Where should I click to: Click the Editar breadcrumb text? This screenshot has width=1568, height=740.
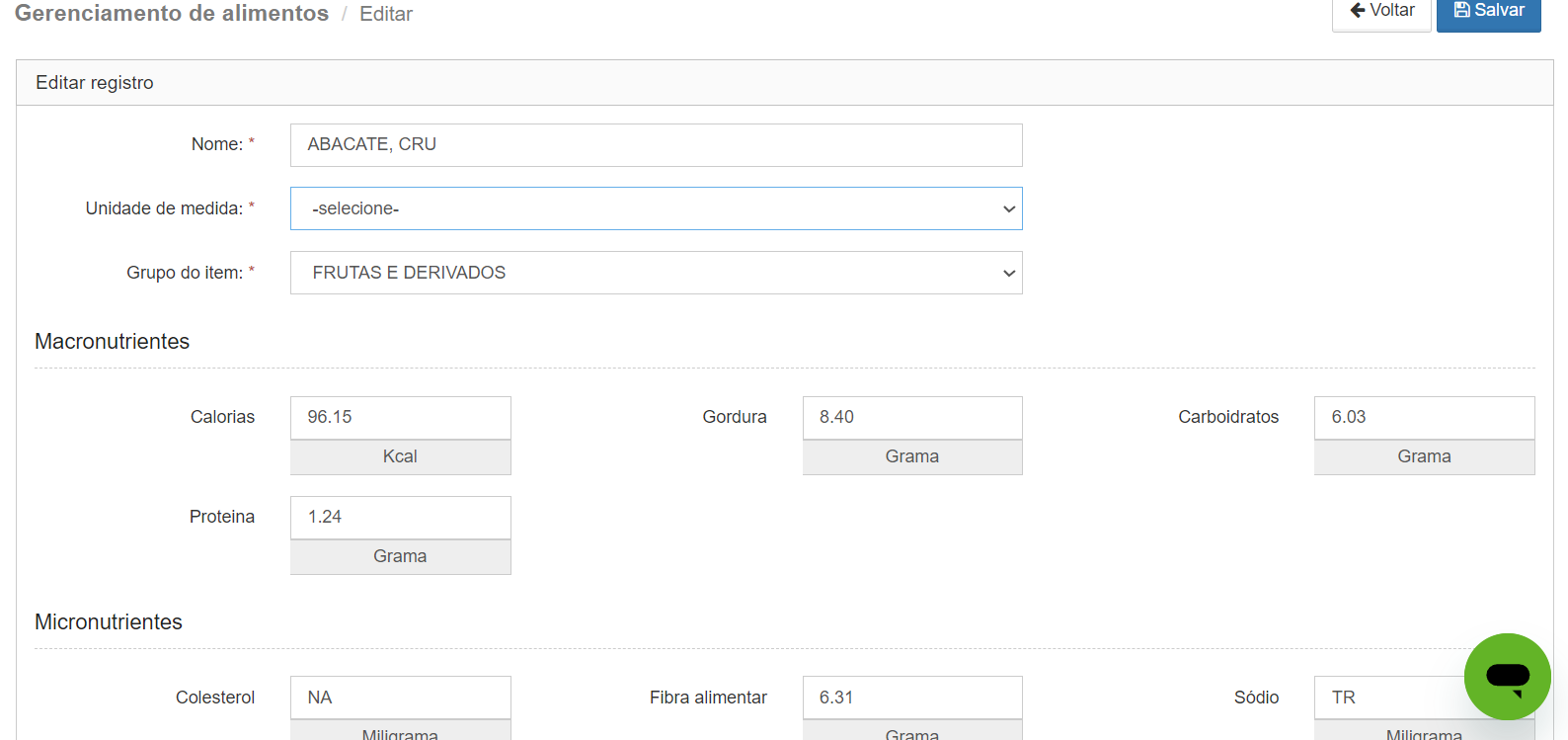click(386, 14)
